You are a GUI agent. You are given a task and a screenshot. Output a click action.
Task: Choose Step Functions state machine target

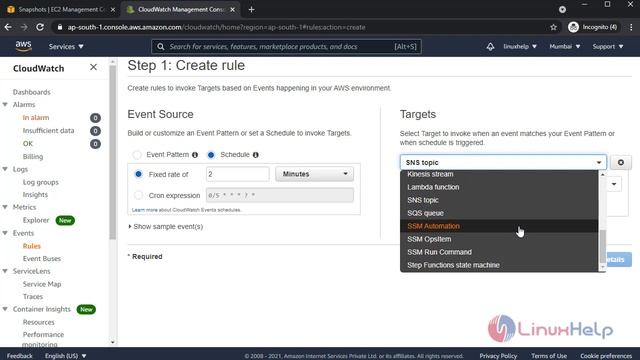499,265
